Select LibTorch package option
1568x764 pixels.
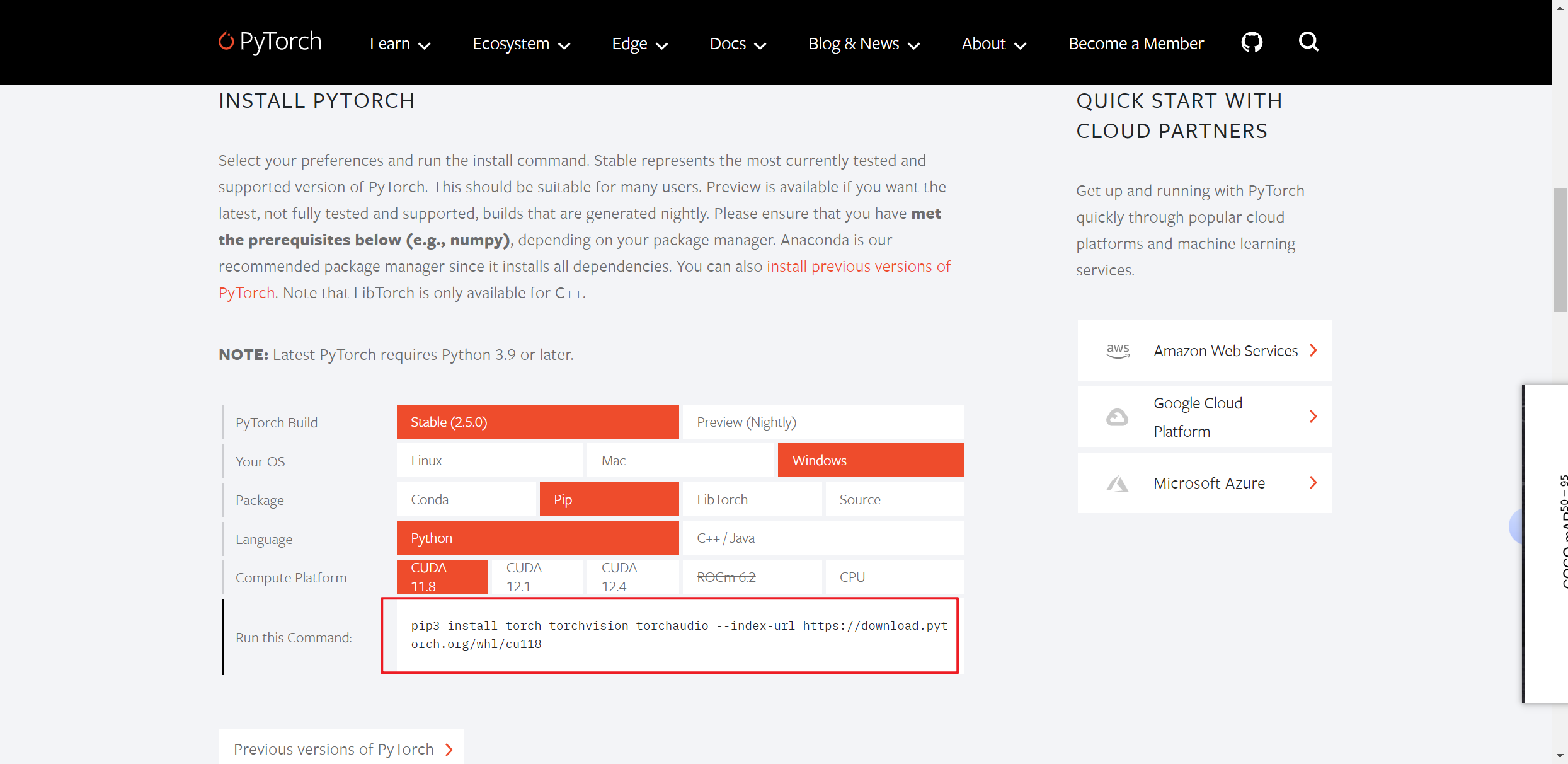[x=752, y=499]
